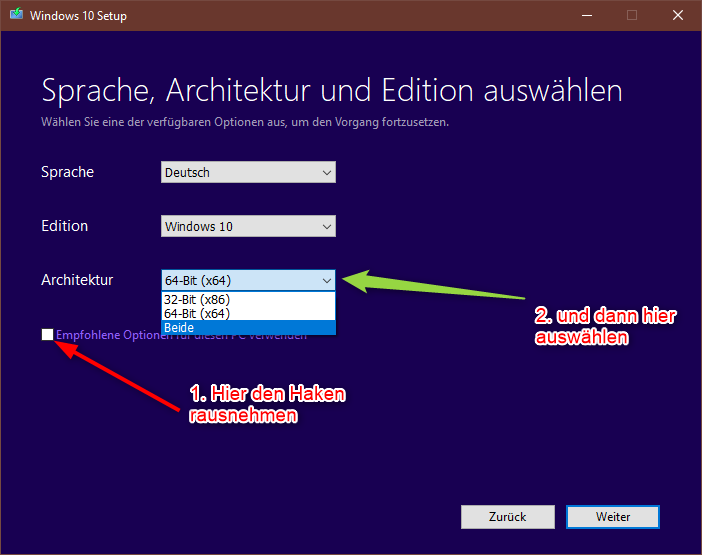Click the Windows 10 Setup title bar icon
702x555 pixels.
[16, 14]
